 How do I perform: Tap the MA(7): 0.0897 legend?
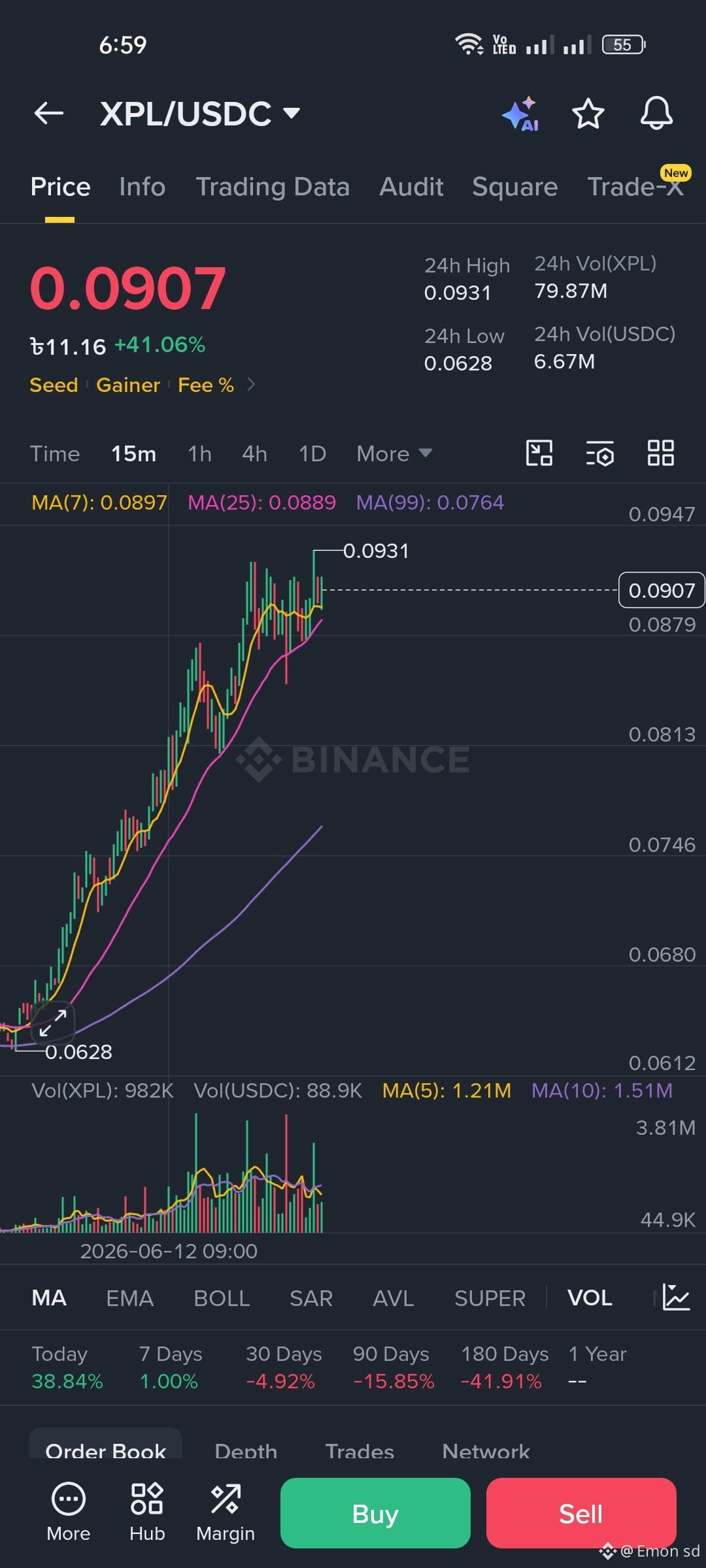pyautogui.click(x=99, y=502)
